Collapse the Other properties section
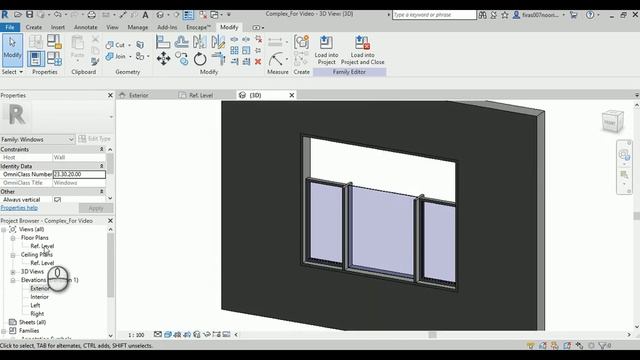This screenshot has height=360, width=640. point(102,191)
